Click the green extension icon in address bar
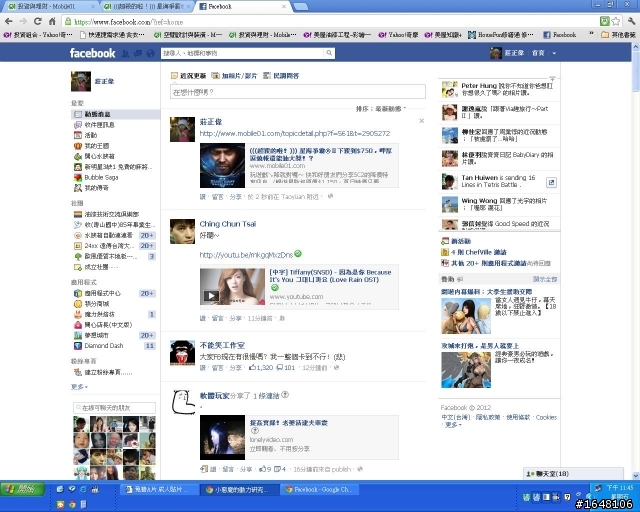This screenshot has width=640, height=512. [605, 21]
